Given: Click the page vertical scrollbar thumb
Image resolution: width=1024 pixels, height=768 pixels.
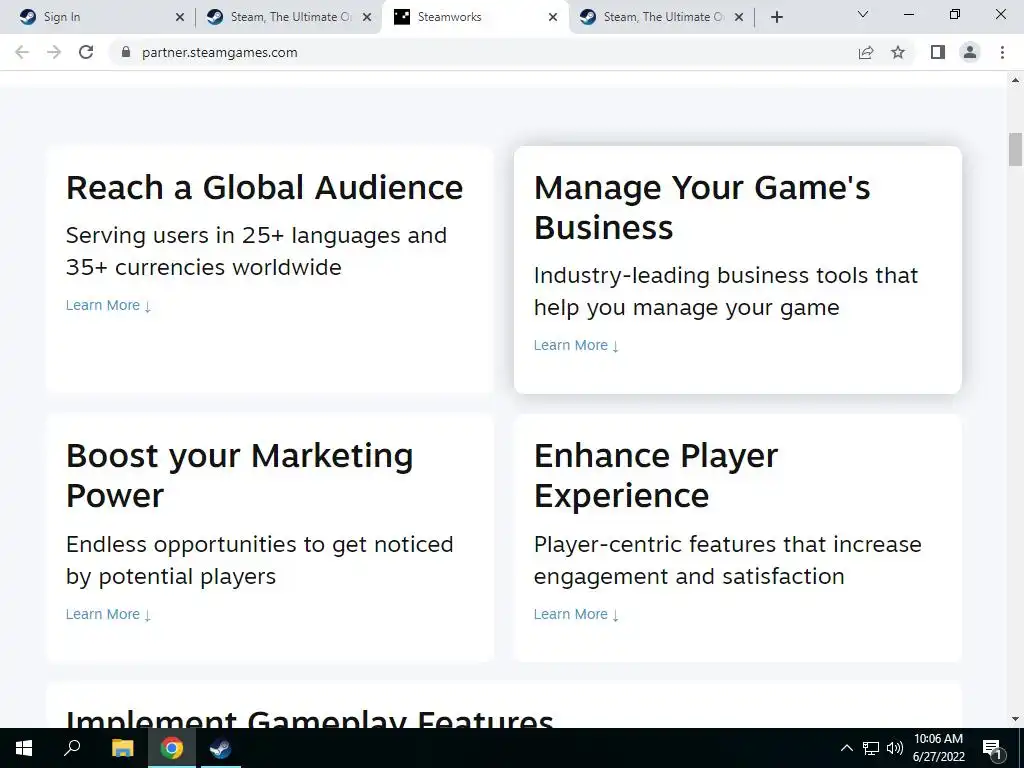Looking at the screenshot, I should (1015, 150).
